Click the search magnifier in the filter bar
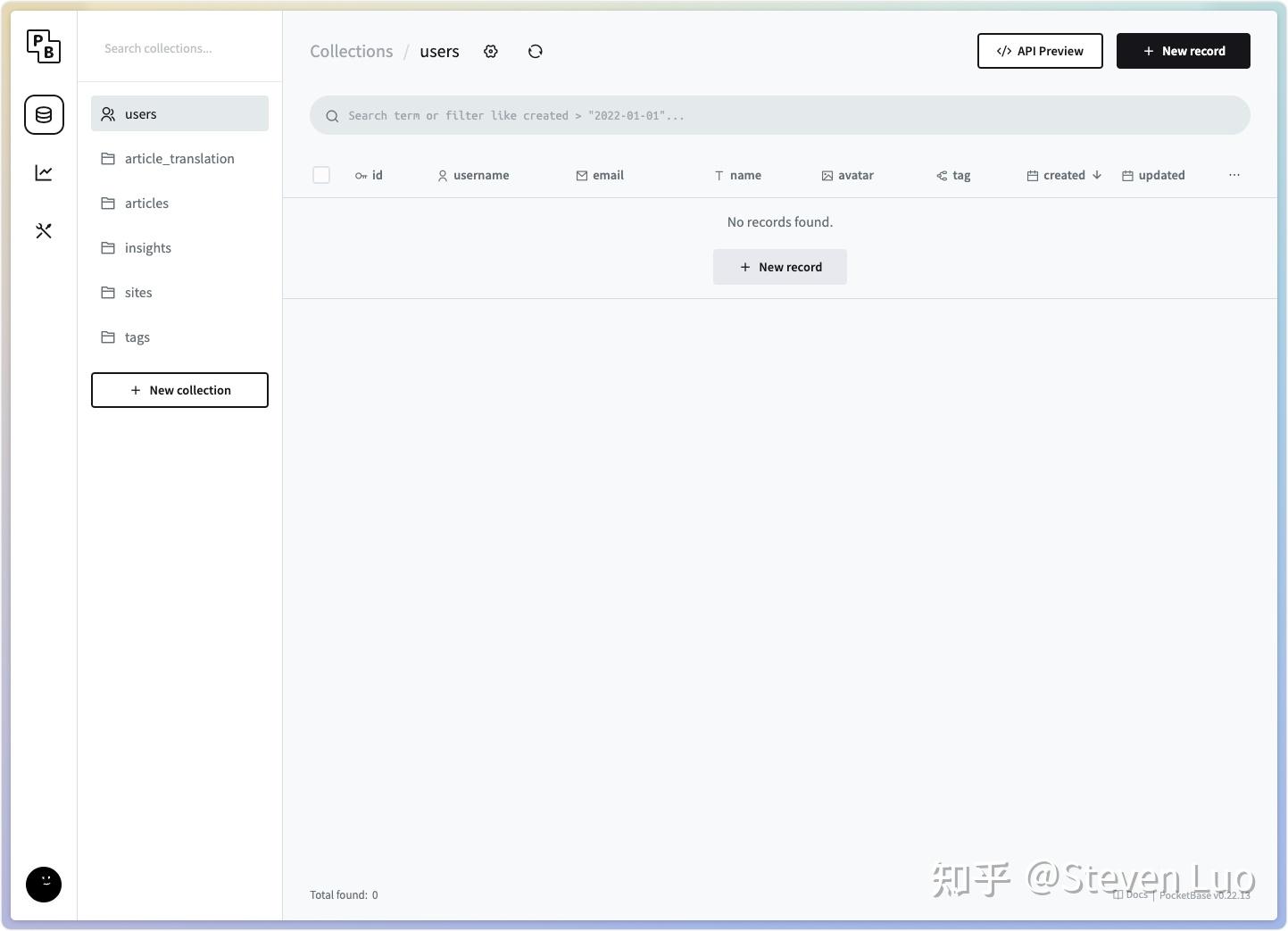 [x=333, y=115]
